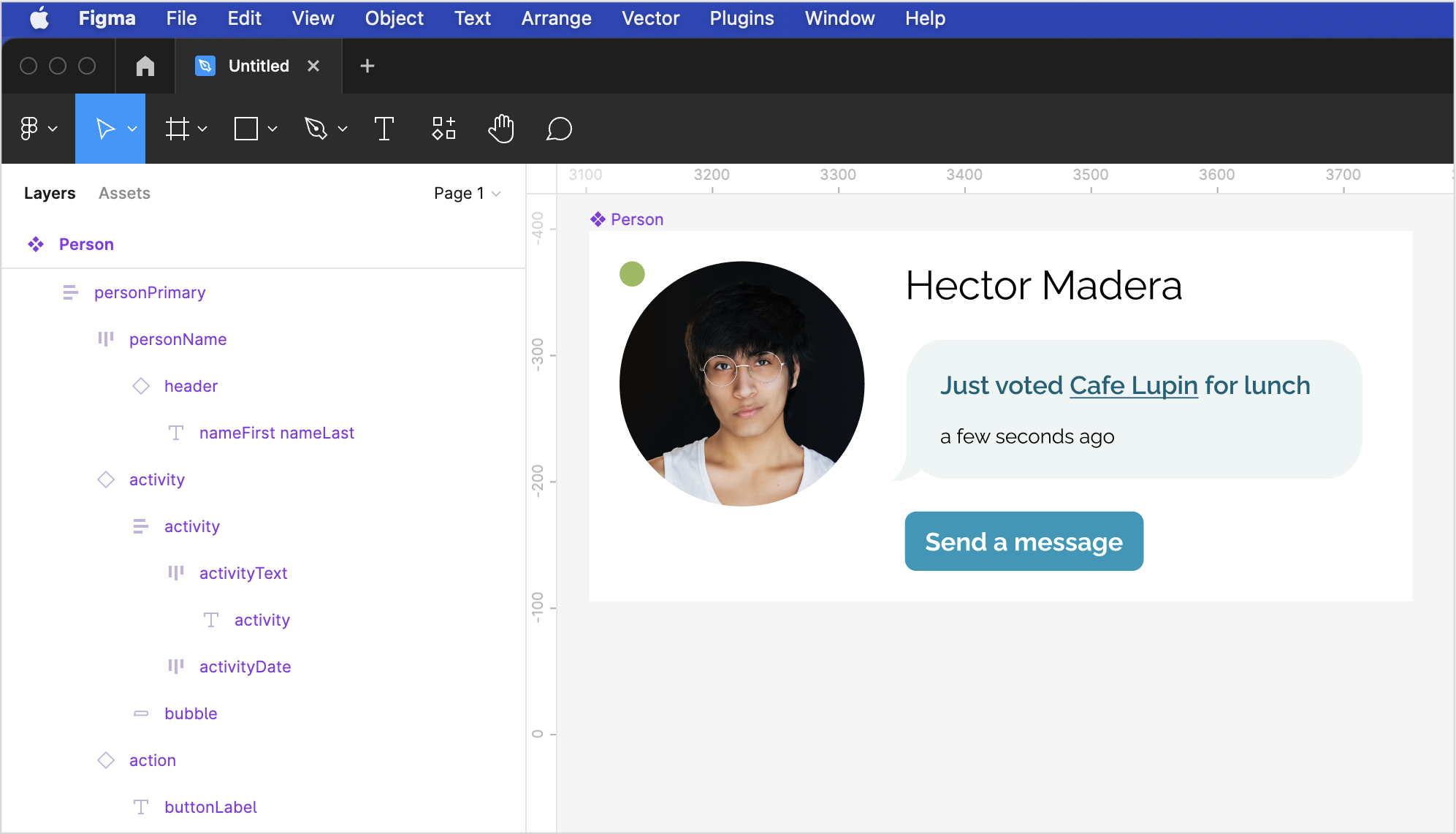1456x834 pixels.
Task: Select the Text tool
Action: pos(384,129)
